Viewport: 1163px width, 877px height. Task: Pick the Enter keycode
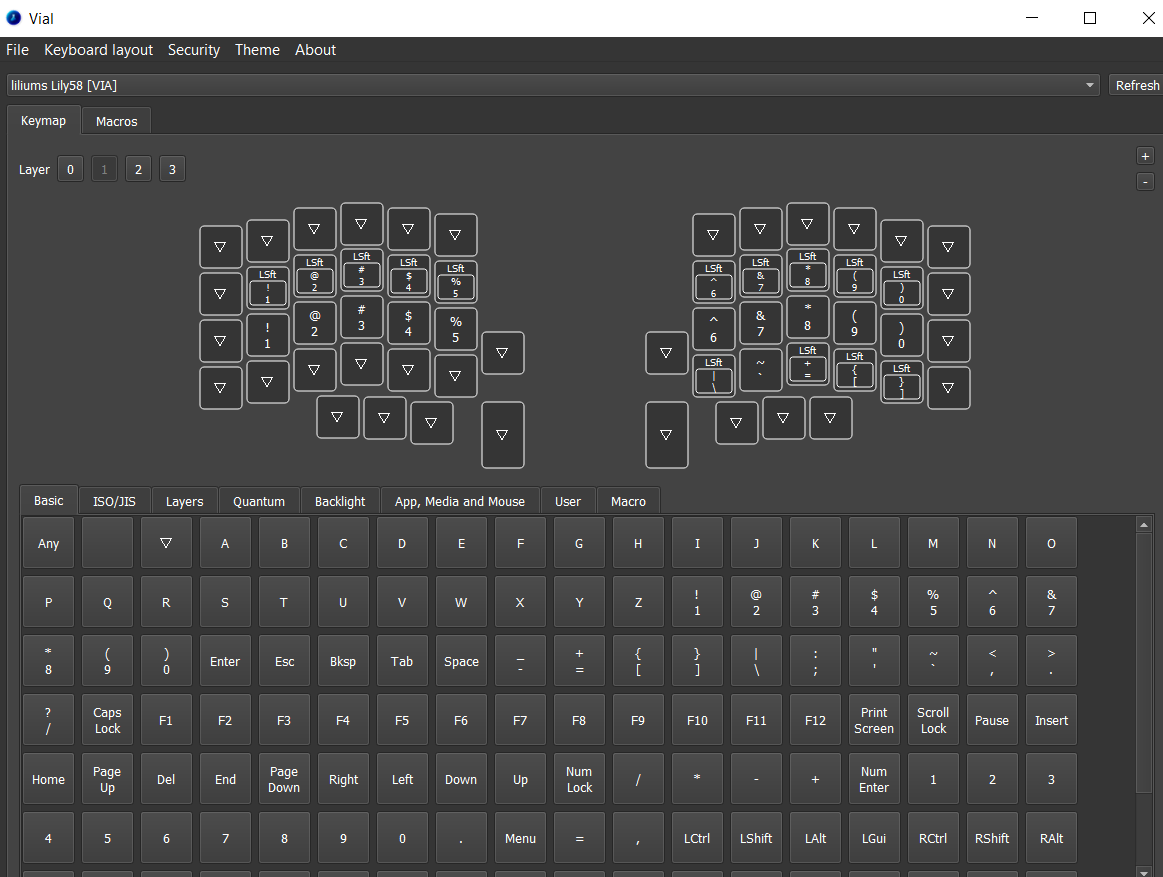coord(225,662)
